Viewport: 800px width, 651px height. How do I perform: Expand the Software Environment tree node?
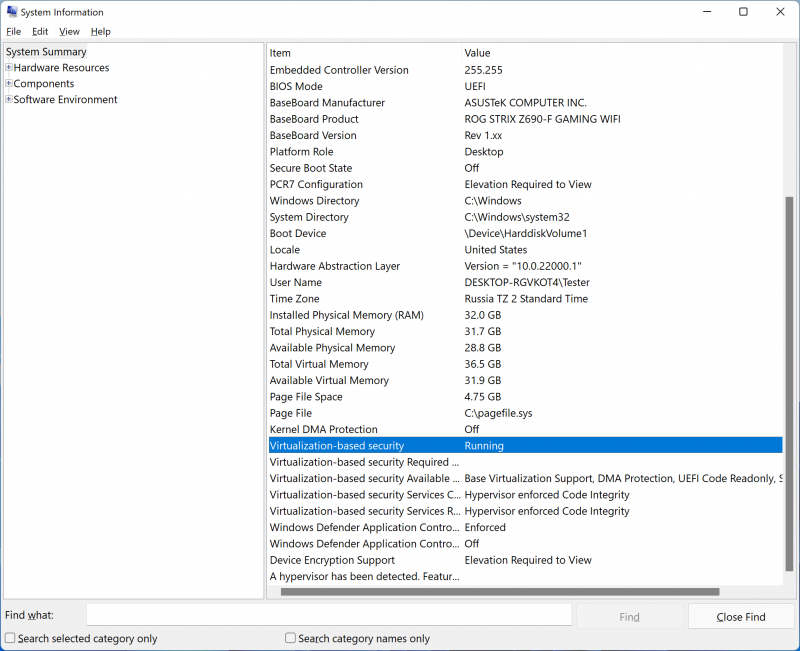tap(9, 100)
